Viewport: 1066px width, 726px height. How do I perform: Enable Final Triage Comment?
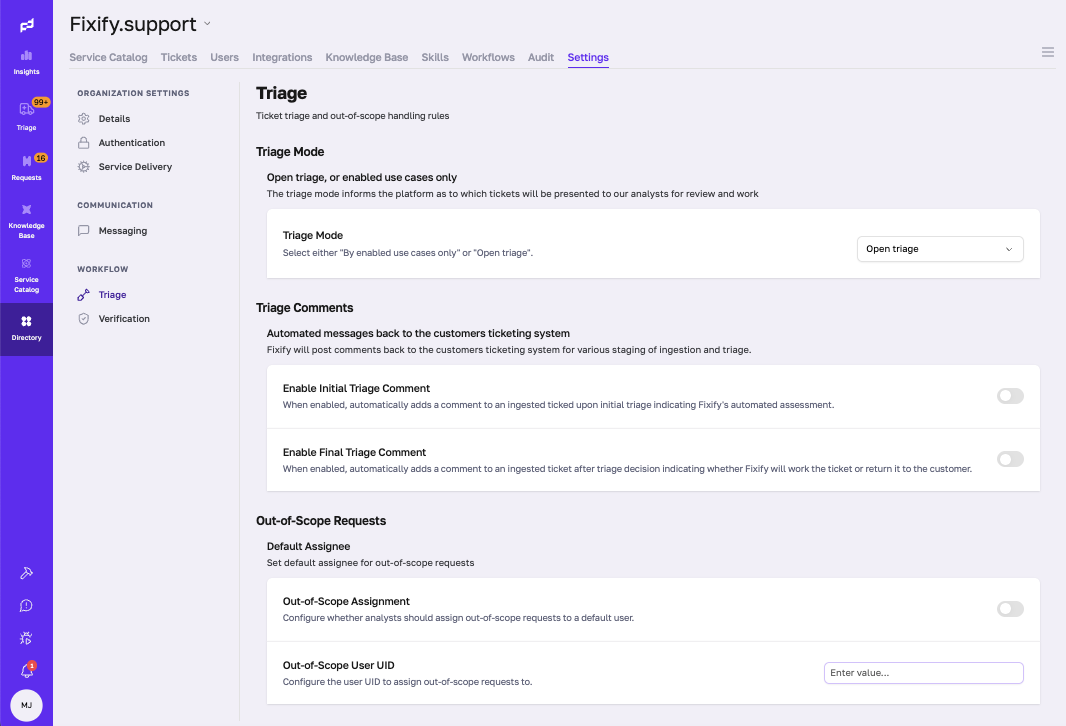[x=1010, y=459]
